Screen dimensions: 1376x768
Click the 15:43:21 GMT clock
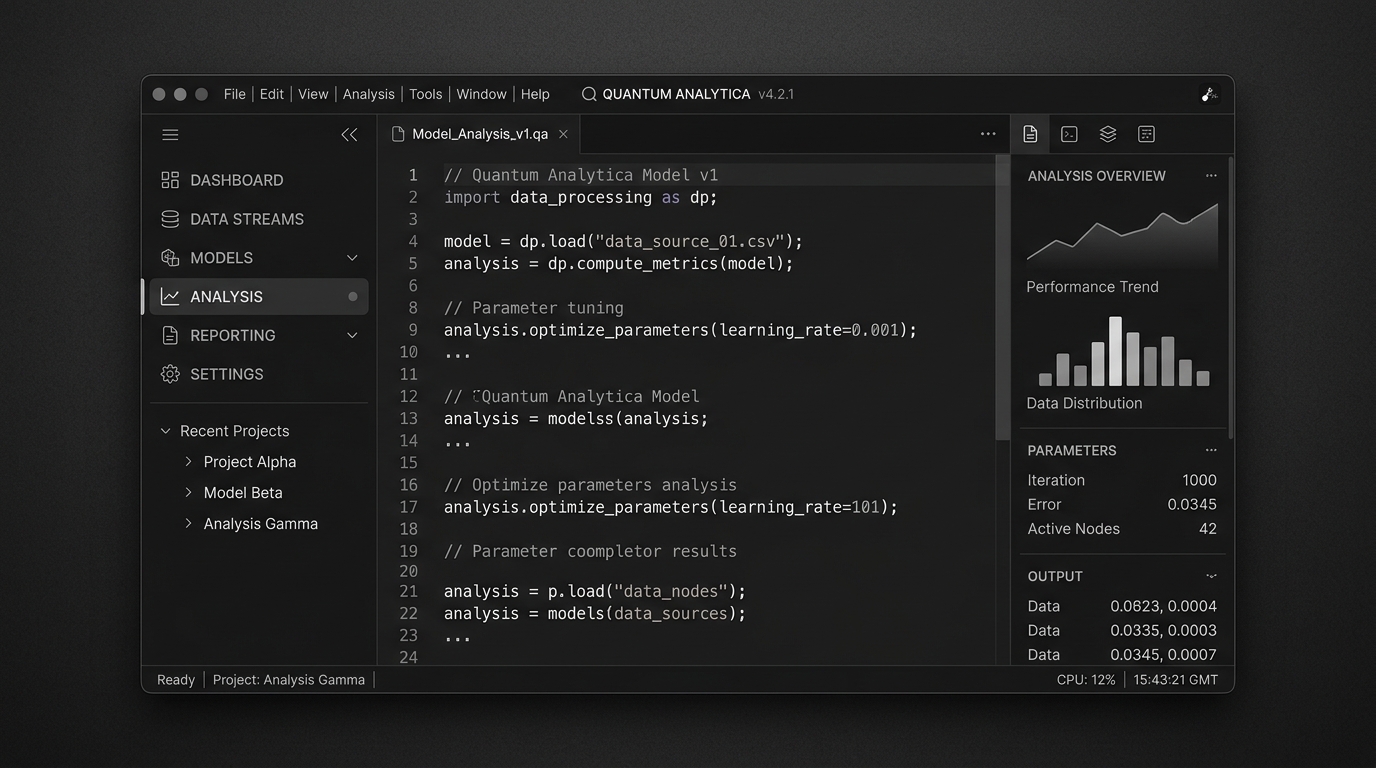tap(1176, 680)
